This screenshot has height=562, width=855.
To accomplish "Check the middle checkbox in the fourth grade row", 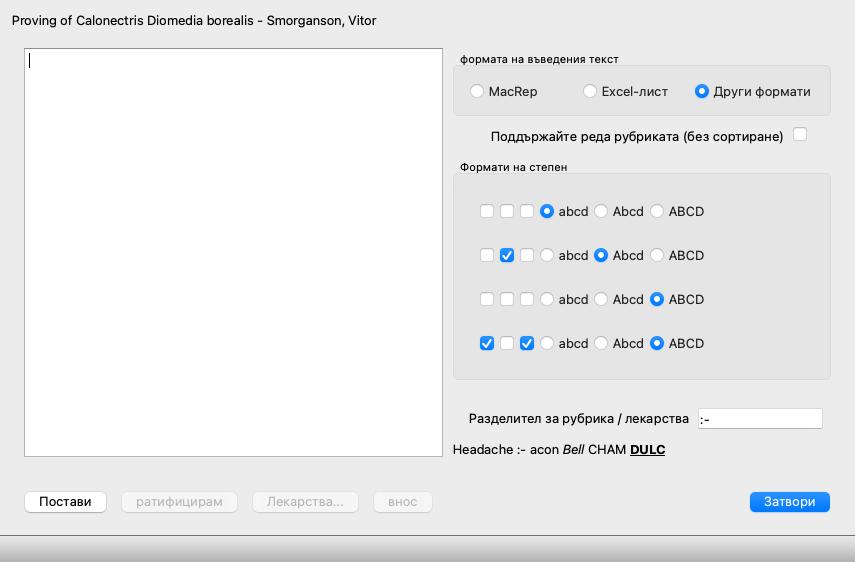I will (507, 343).
